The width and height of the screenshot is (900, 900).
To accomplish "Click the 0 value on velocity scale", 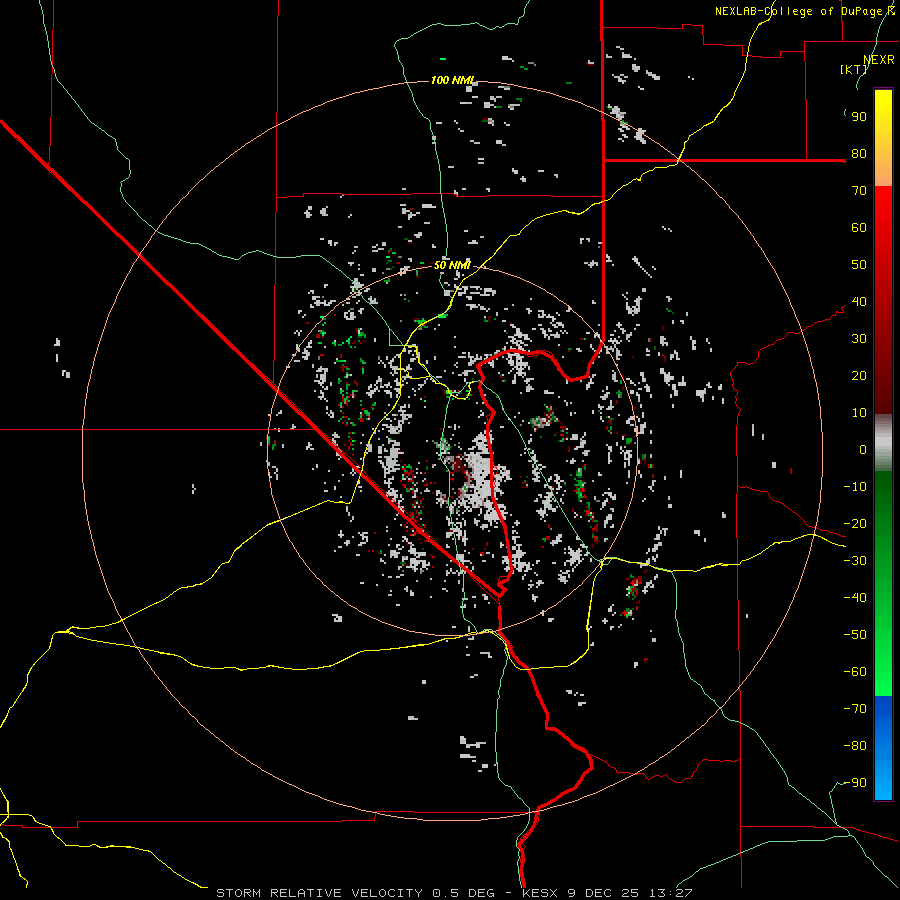I will [863, 450].
